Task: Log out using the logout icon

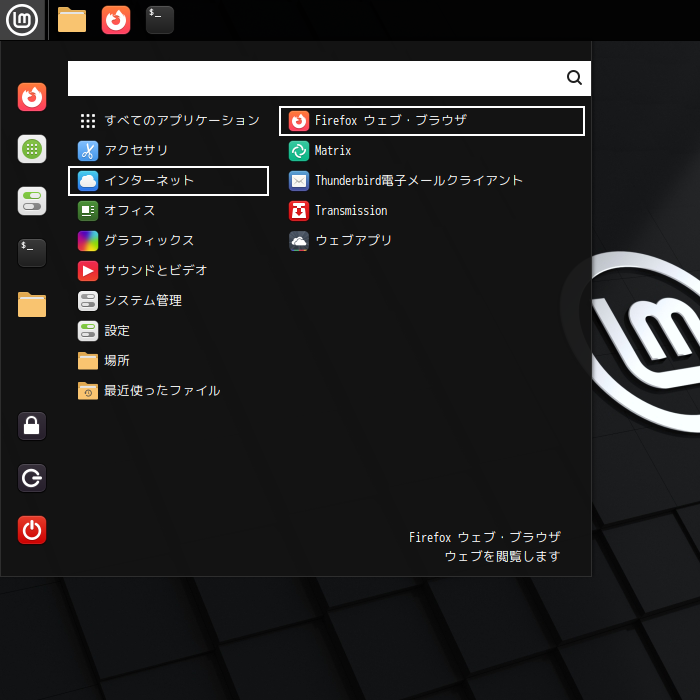Action: (x=32, y=478)
